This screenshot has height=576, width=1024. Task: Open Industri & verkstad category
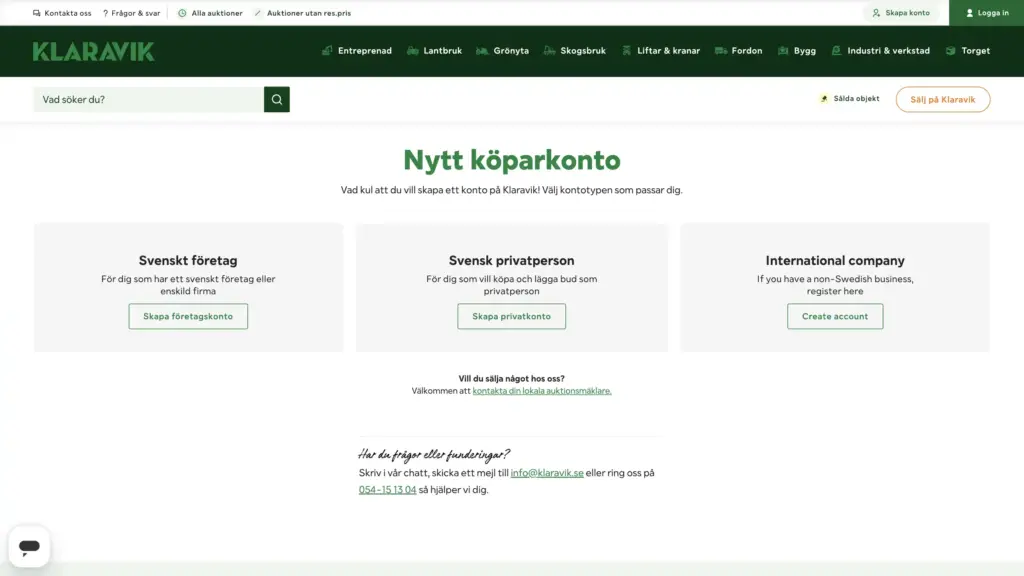coord(880,51)
